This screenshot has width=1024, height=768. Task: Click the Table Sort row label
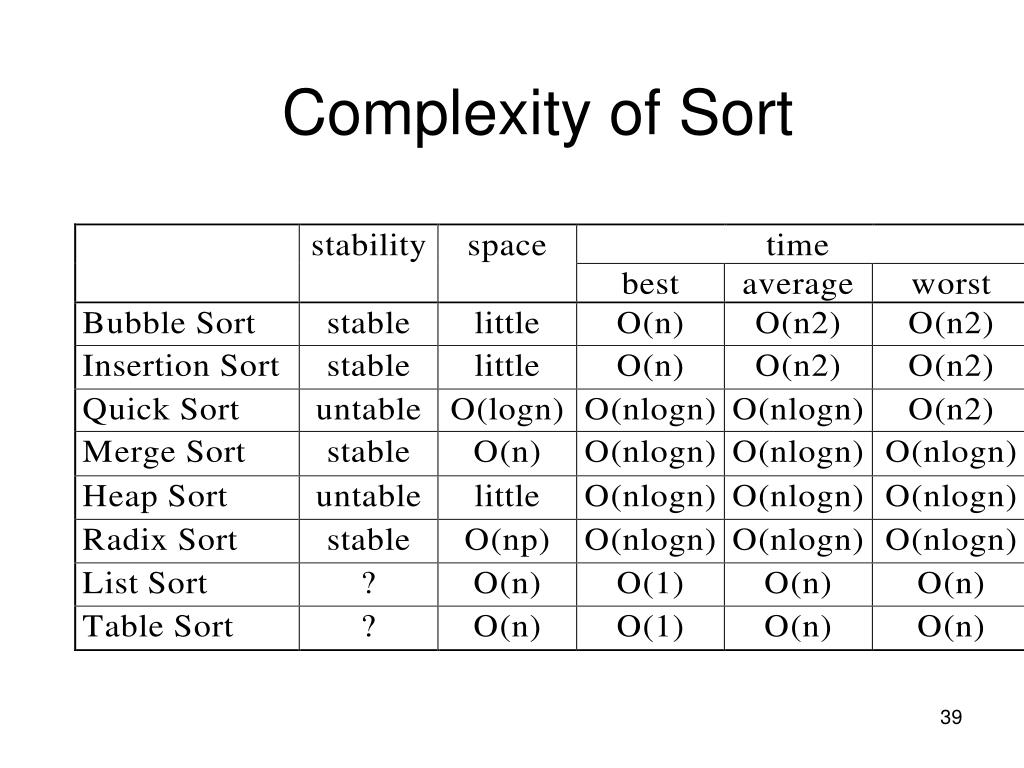click(158, 626)
